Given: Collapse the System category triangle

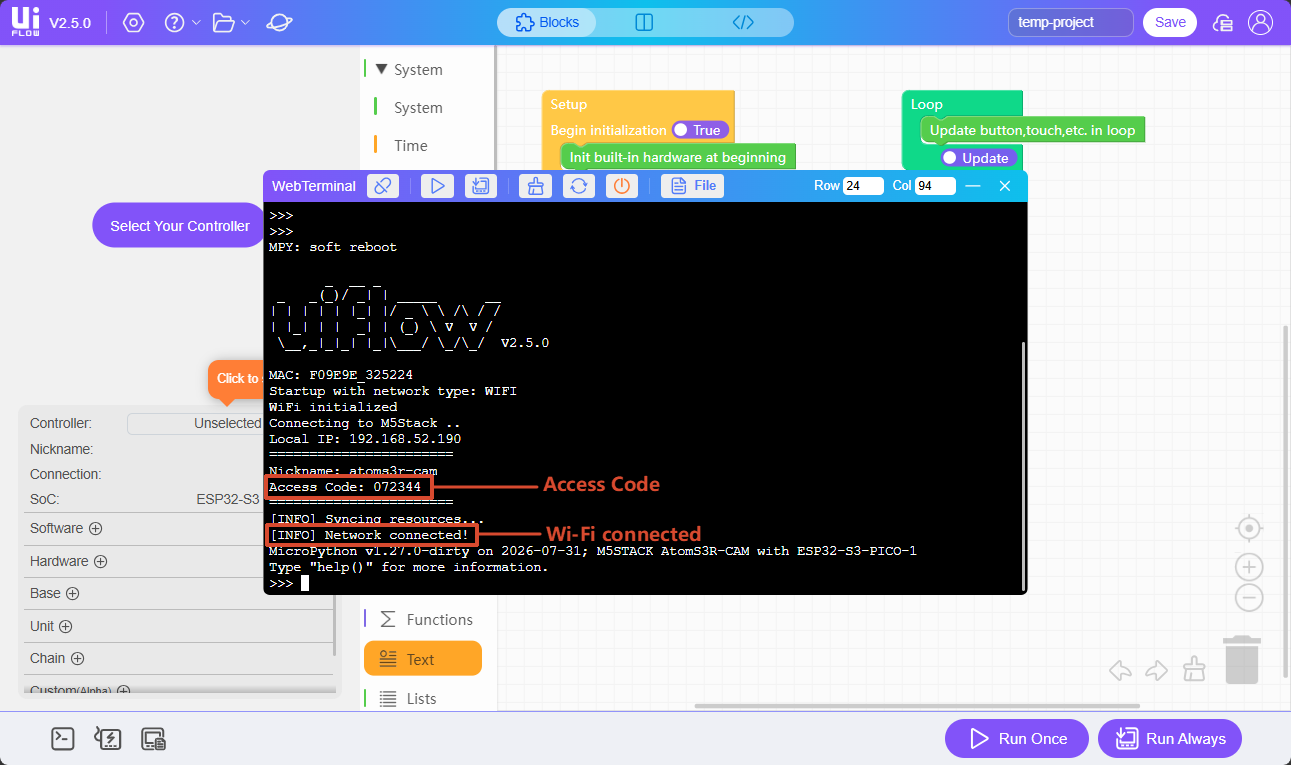Looking at the screenshot, I should tap(381, 69).
